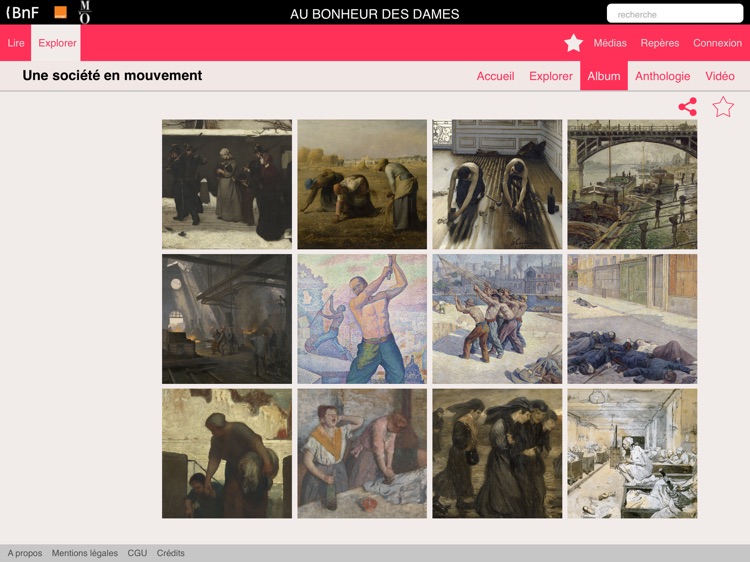
Task: Switch to the Lire tab
Action: coord(16,43)
